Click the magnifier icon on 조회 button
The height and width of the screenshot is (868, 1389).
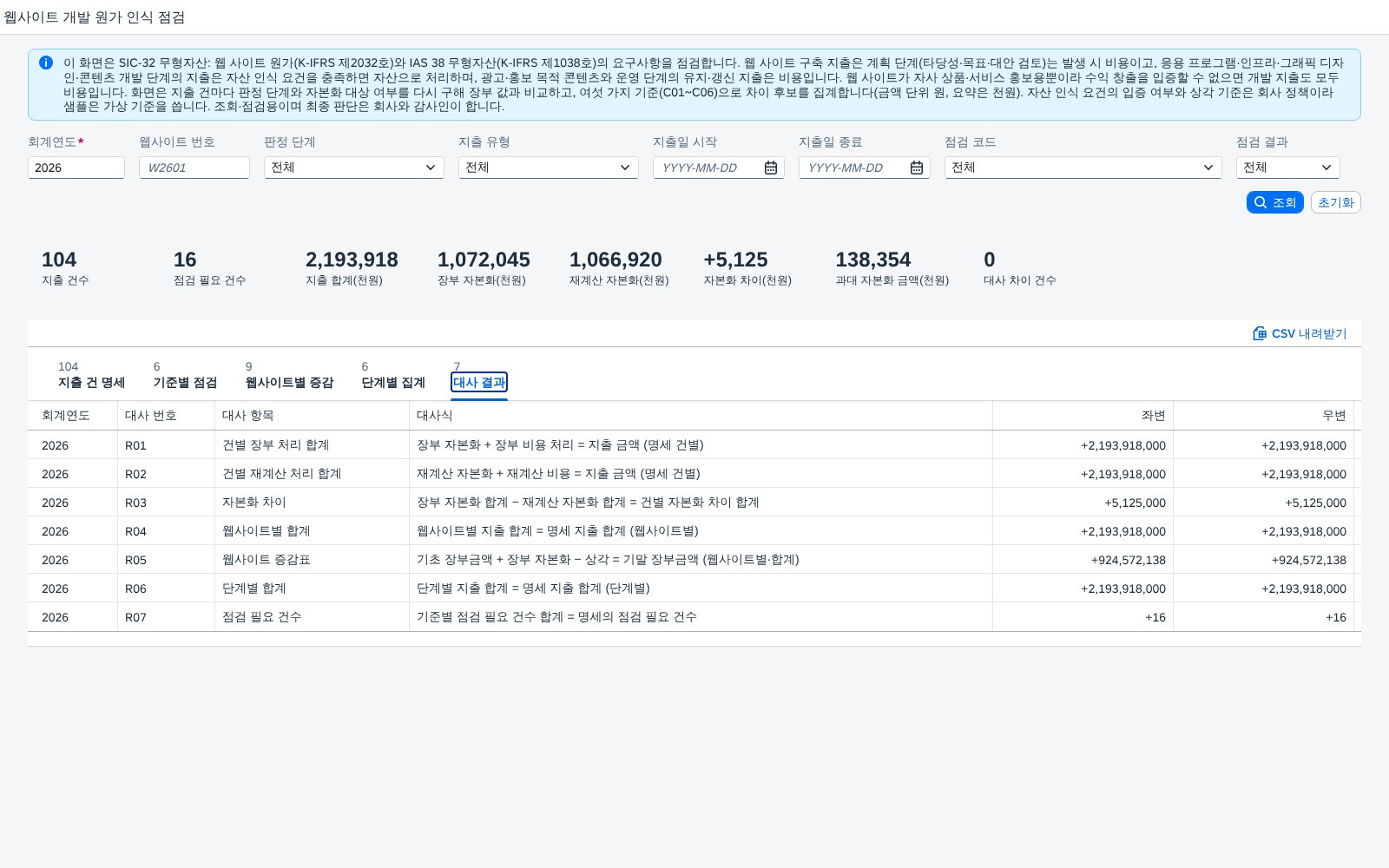pos(1261,202)
